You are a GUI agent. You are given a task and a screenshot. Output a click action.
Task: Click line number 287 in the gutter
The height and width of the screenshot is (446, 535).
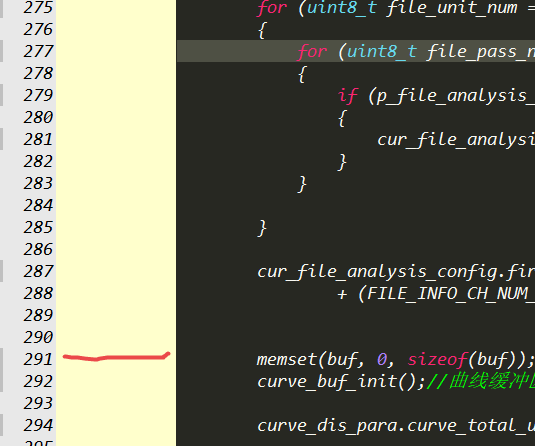38,272
